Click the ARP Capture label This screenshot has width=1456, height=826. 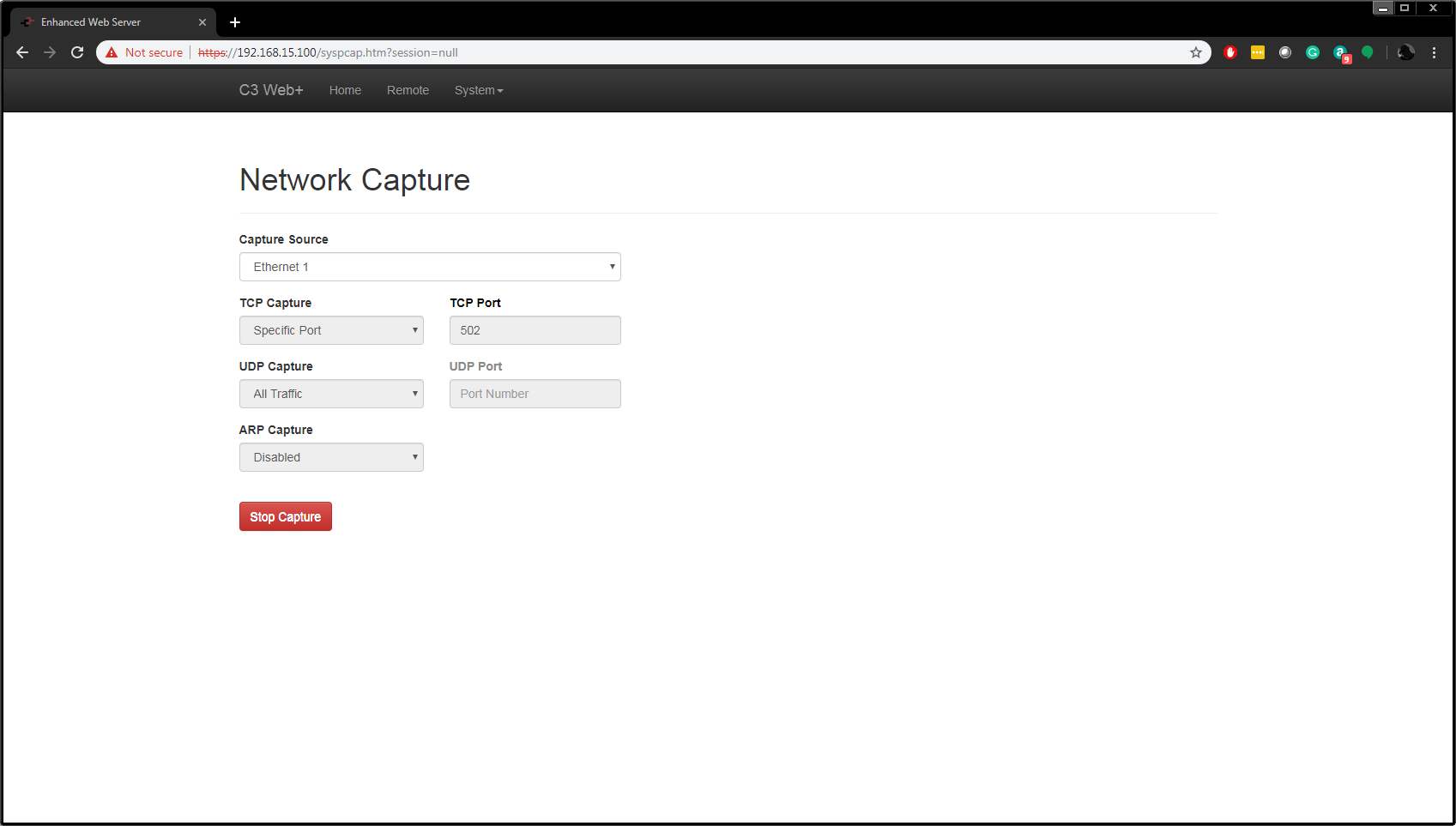point(275,430)
